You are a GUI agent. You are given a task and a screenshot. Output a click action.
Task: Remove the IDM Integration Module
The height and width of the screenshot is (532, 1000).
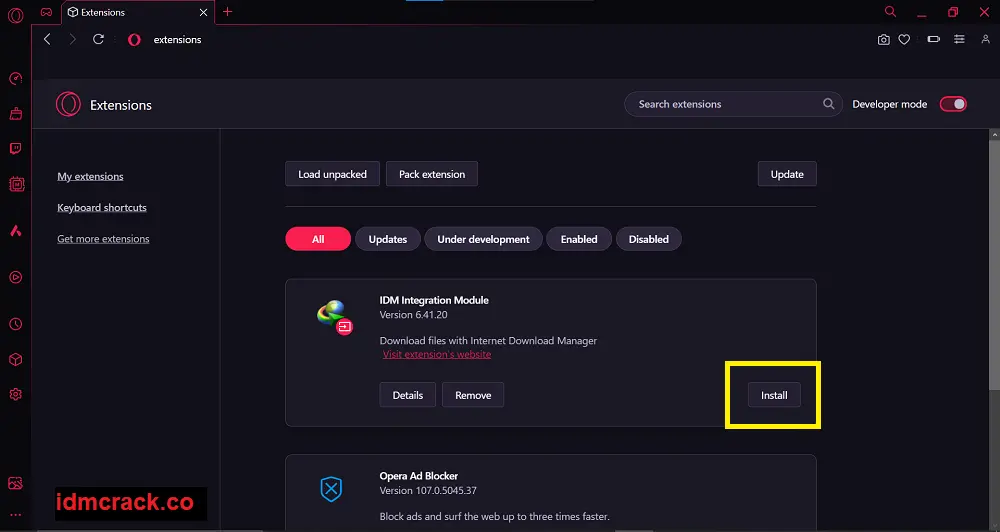[473, 395]
